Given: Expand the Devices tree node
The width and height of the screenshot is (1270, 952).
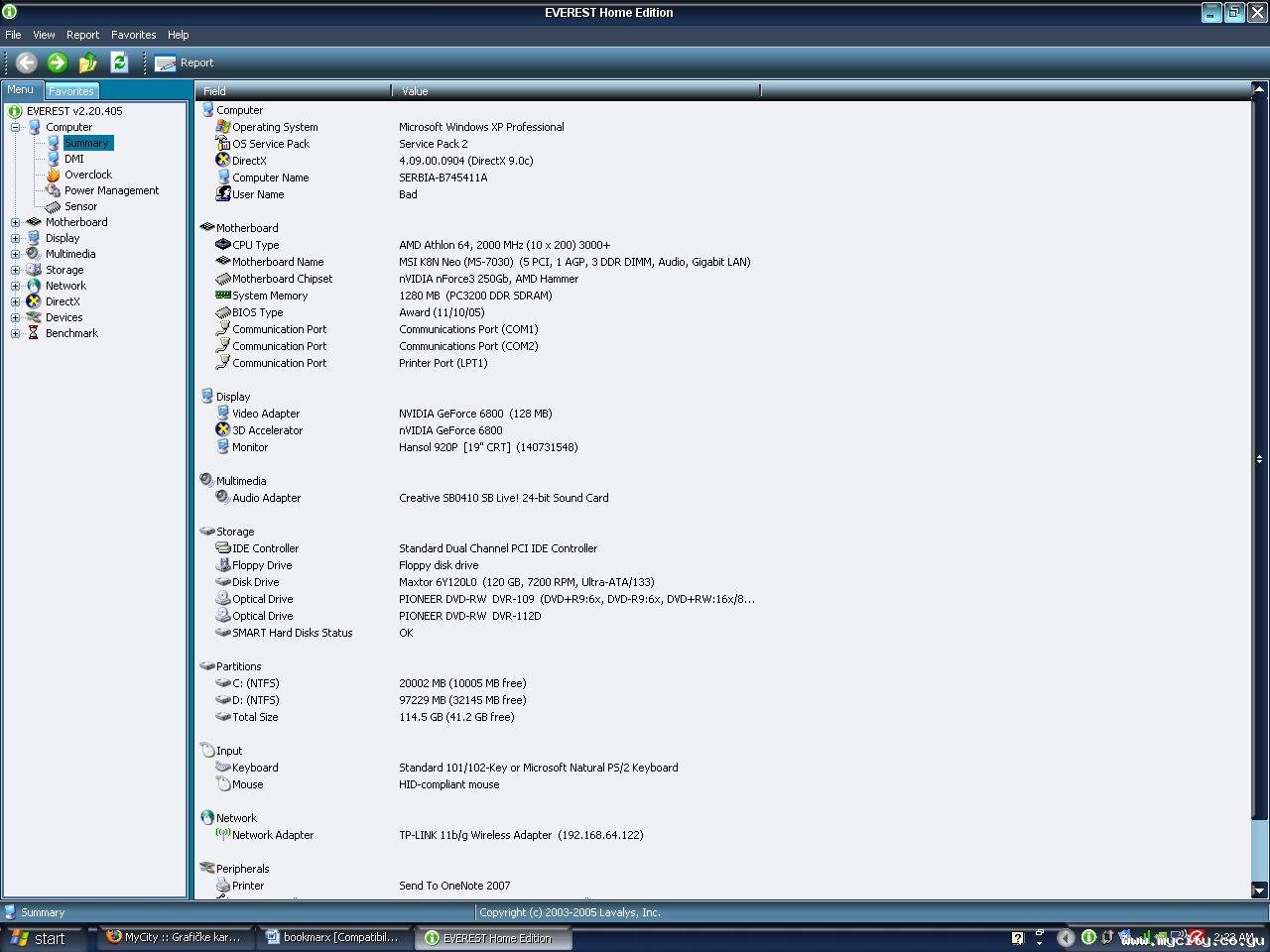Looking at the screenshot, I should click(15, 317).
